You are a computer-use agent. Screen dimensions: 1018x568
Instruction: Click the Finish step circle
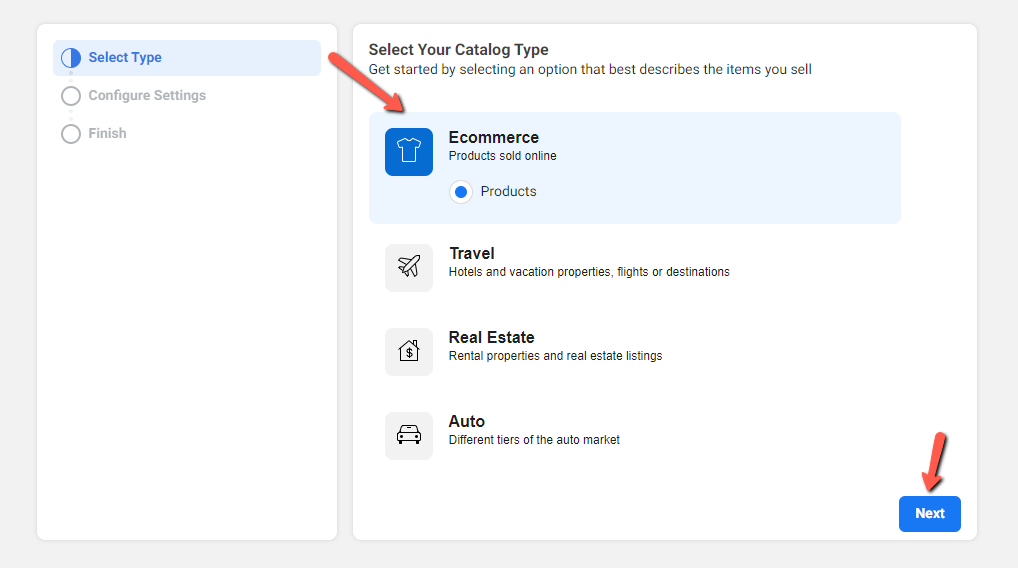click(x=71, y=134)
